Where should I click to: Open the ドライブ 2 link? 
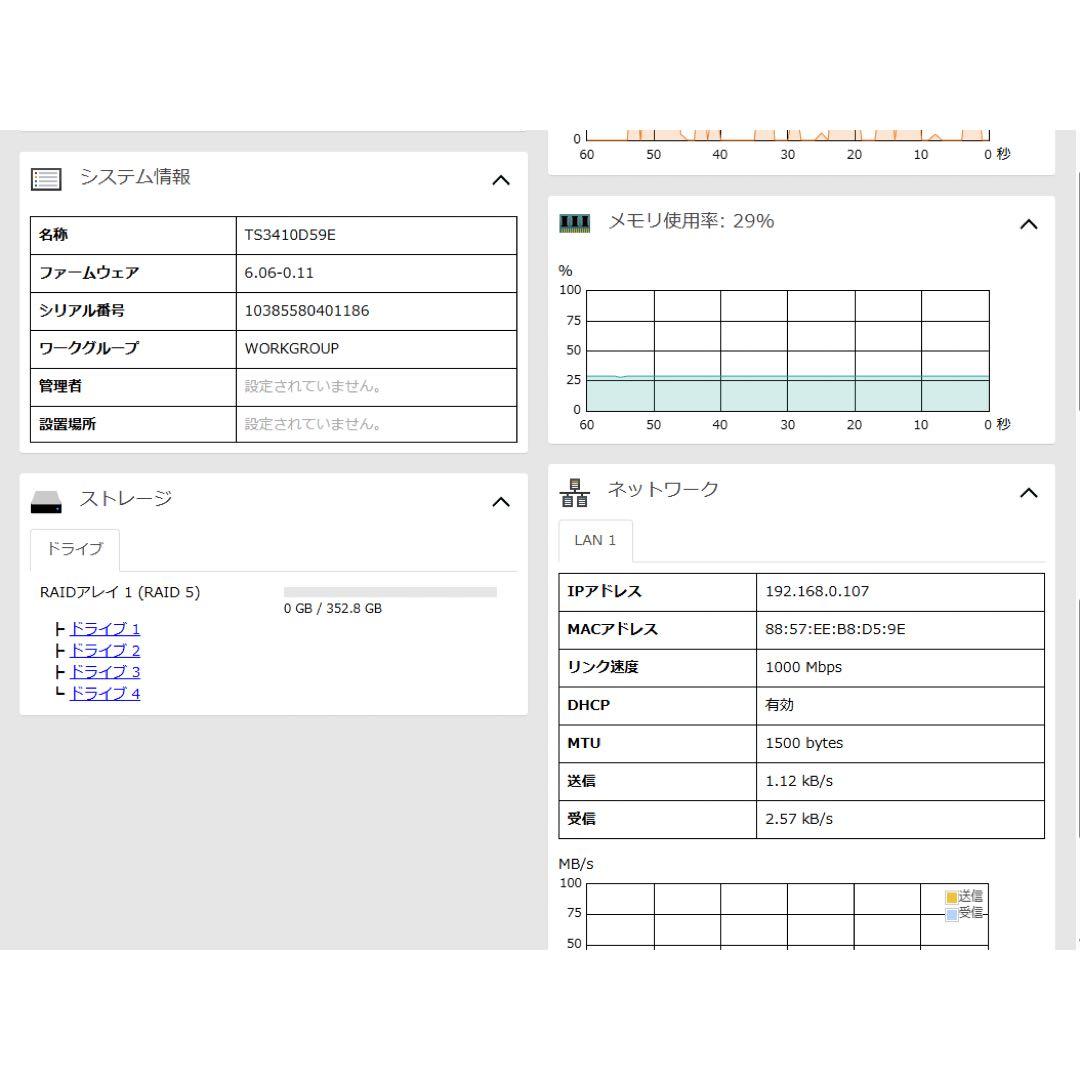click(x=104, y=650)
